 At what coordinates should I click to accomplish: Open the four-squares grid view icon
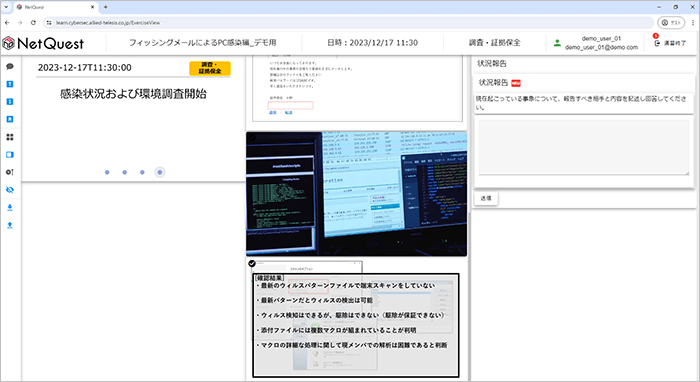click(10, 137)
